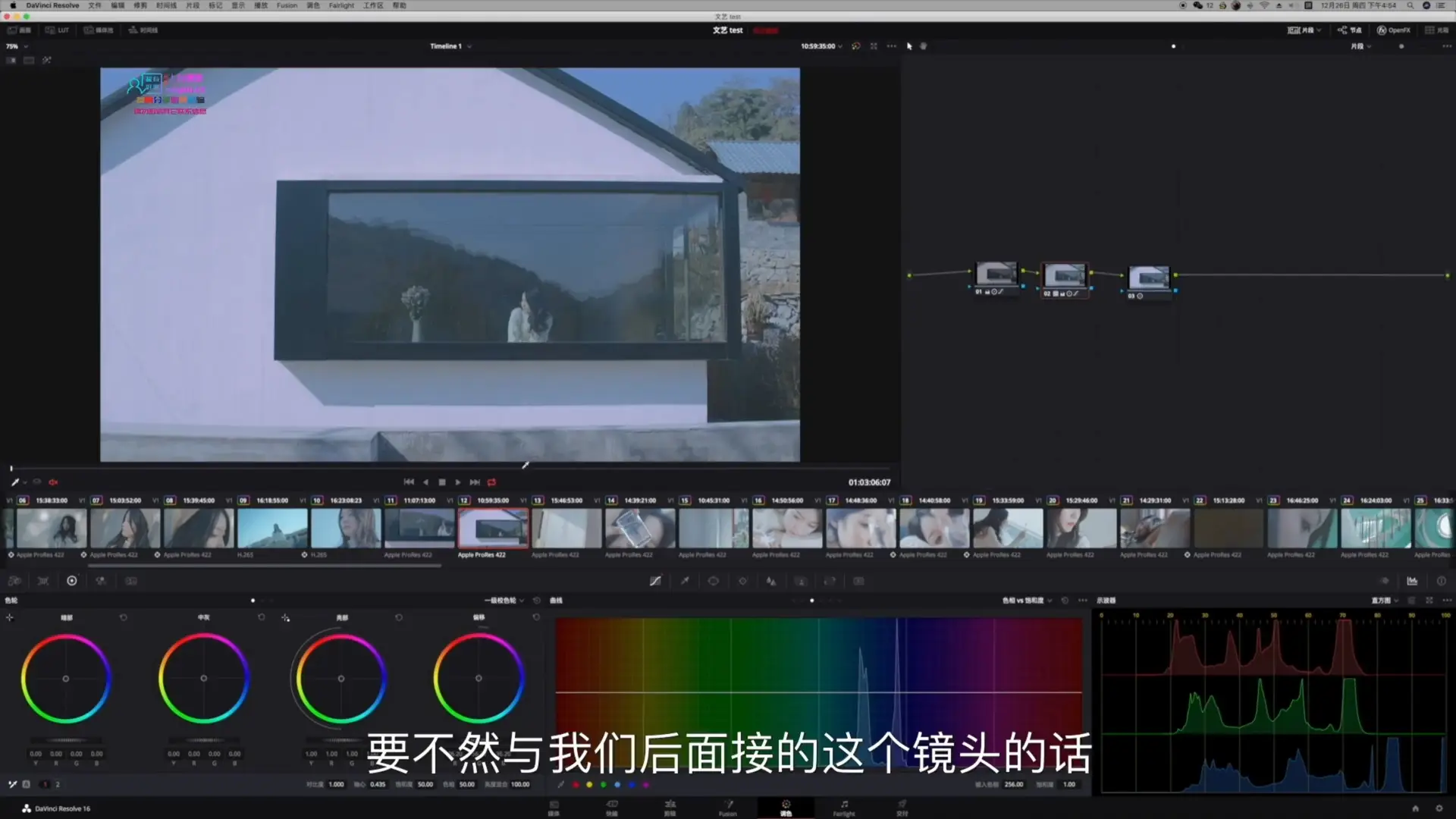Switch to the Fusion page tab

(x=728, y=808)
